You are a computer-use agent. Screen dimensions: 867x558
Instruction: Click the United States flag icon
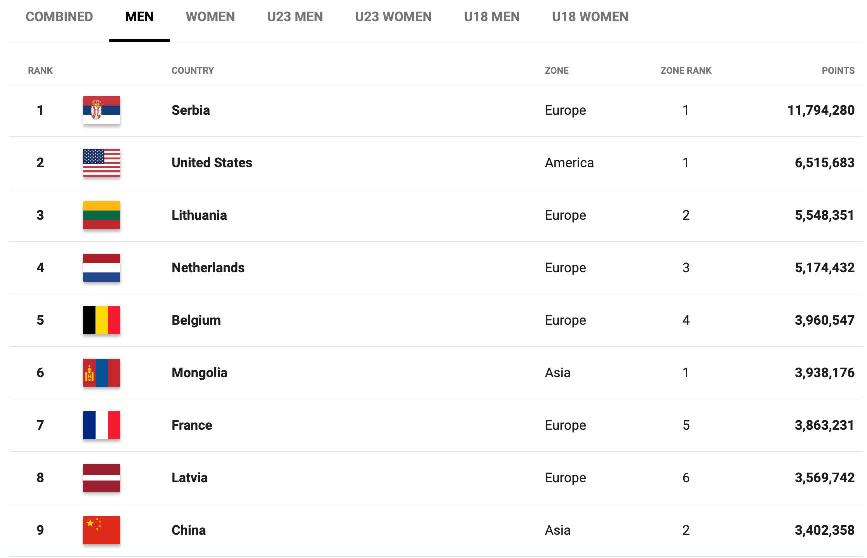click(x=101, y=163)
